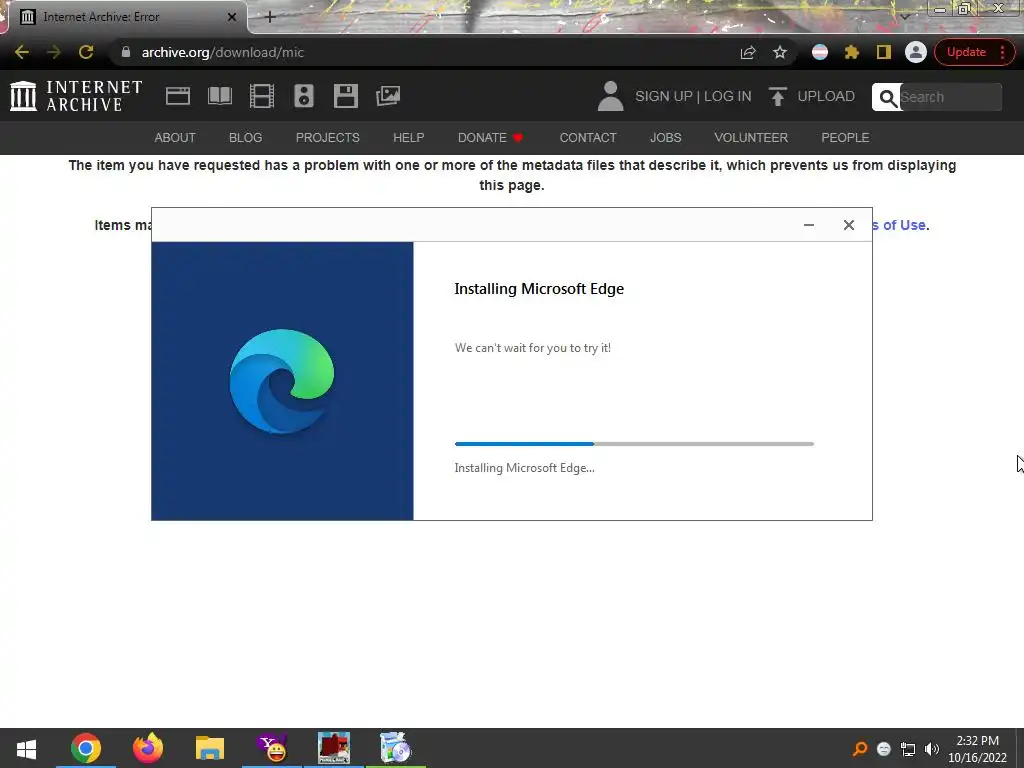Open the Wayback Machine web icon

point(178,96)
